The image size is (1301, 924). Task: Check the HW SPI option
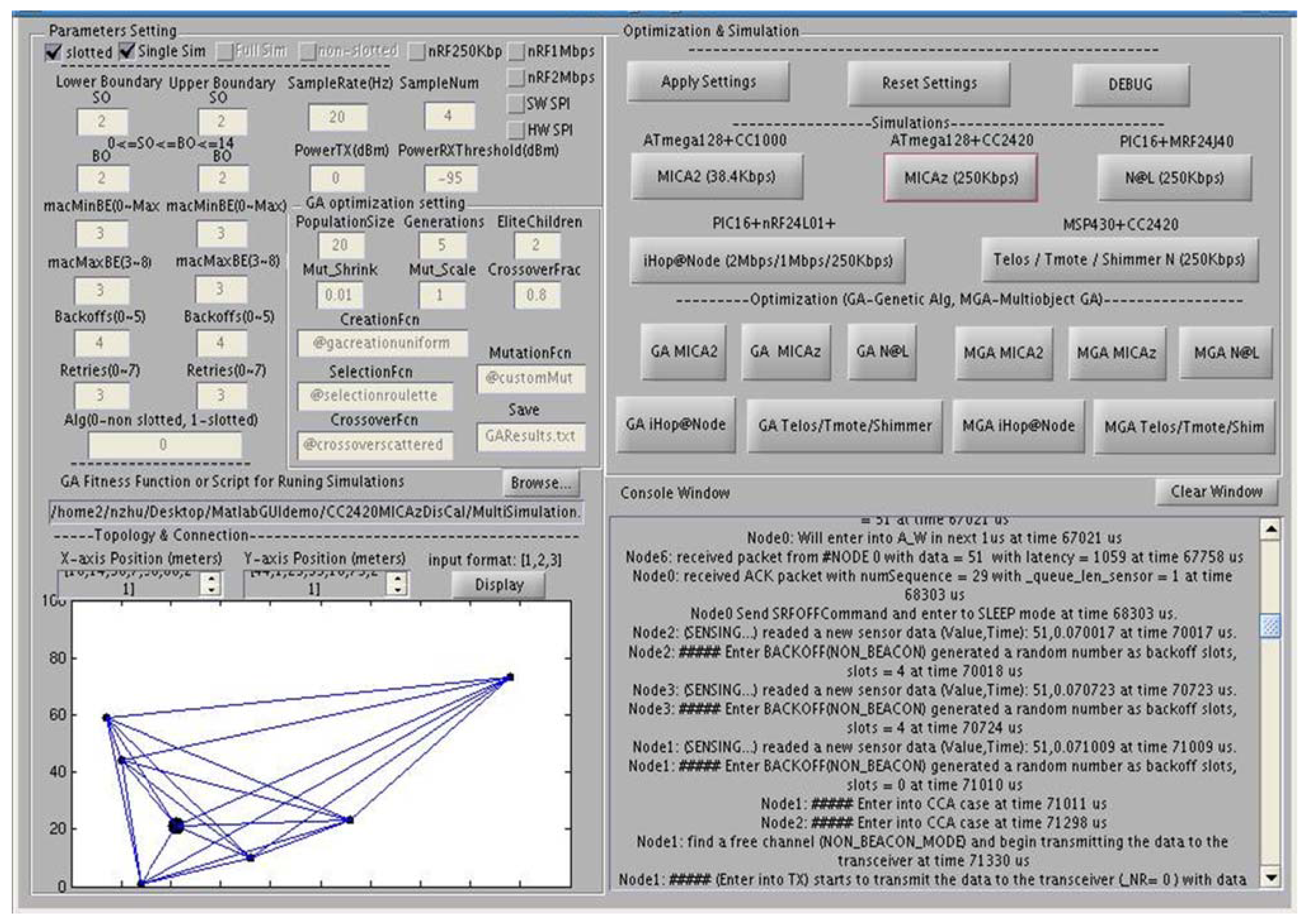[516, 130]
